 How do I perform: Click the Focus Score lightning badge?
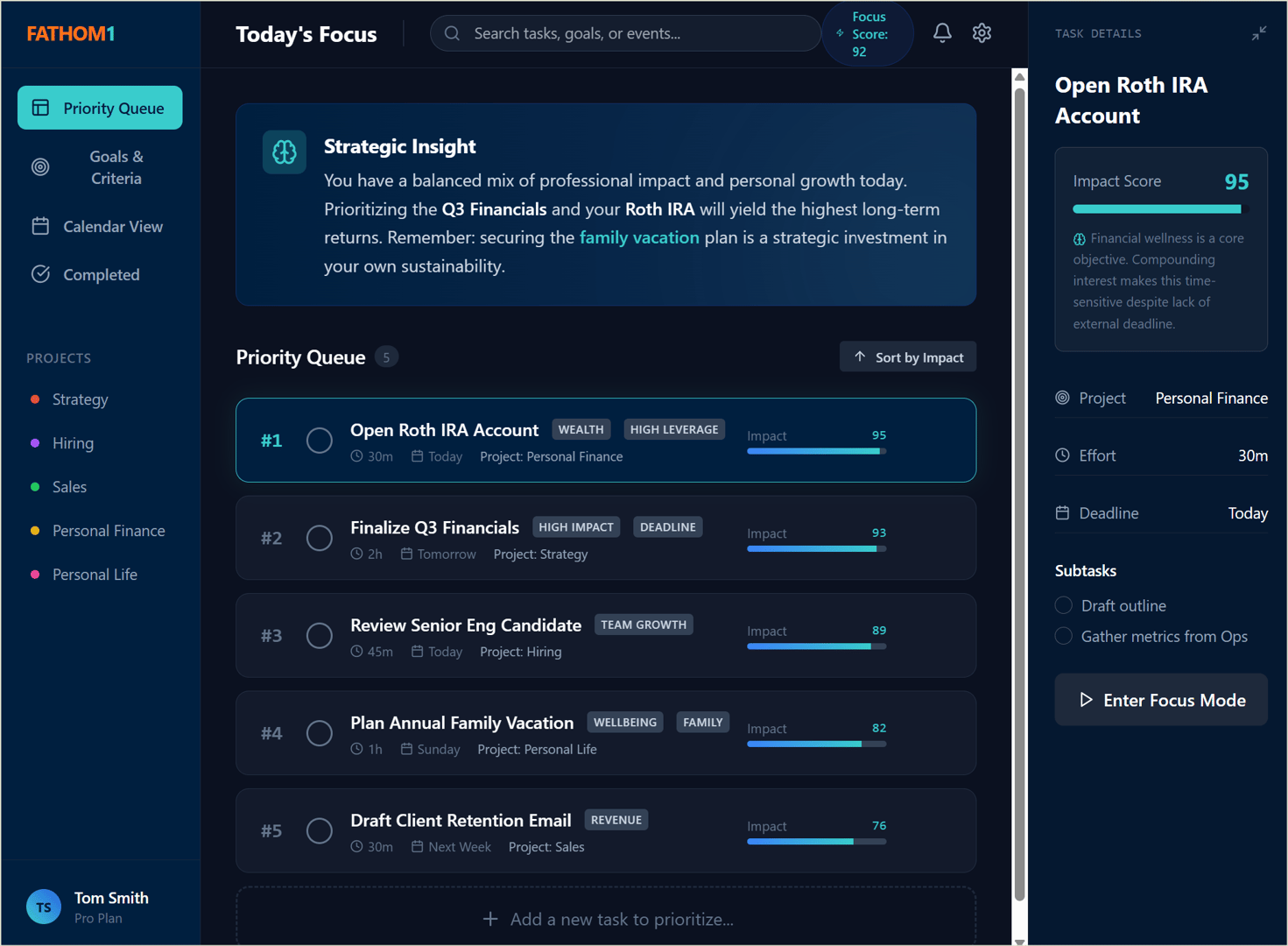coord(867,32)
